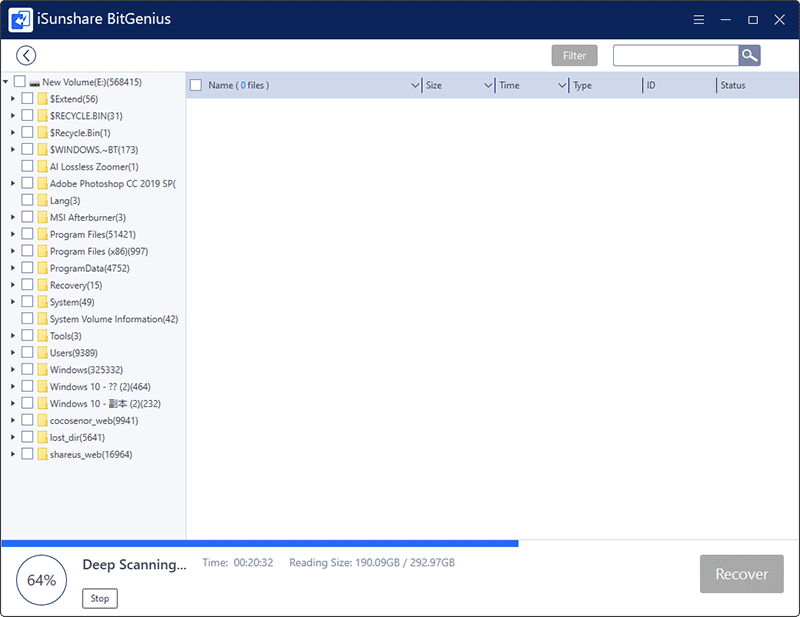The image size is (800, 617).
Task: Click the Windows(325332) folder icon
Action: (x=42, y=369)
